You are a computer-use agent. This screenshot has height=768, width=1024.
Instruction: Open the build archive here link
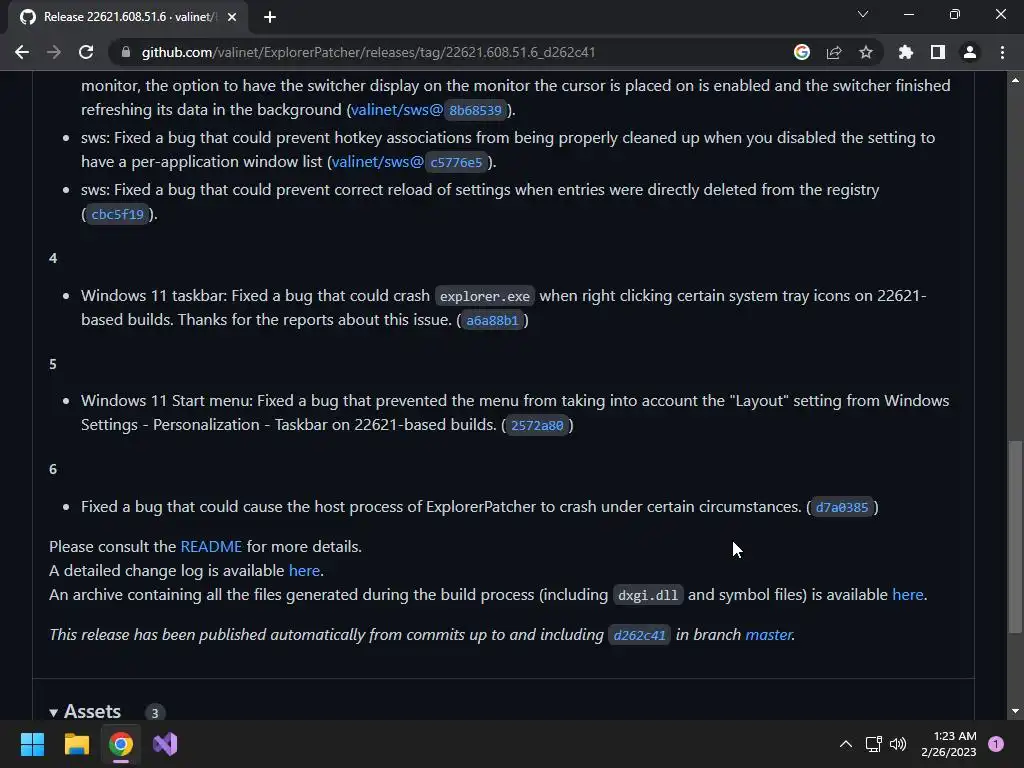908,595
